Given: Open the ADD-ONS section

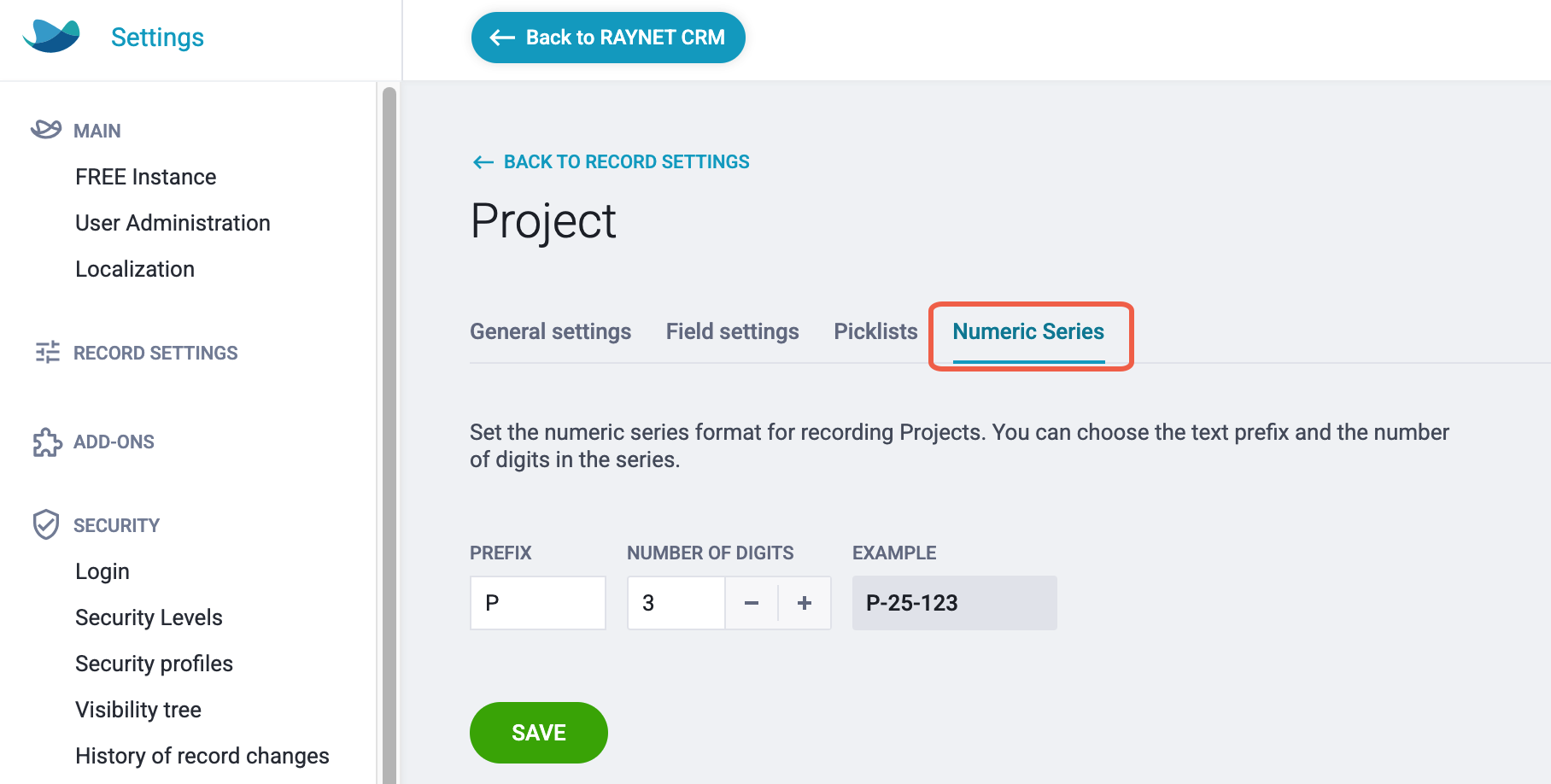Looking at the screenshot, I should click(114, 442).
